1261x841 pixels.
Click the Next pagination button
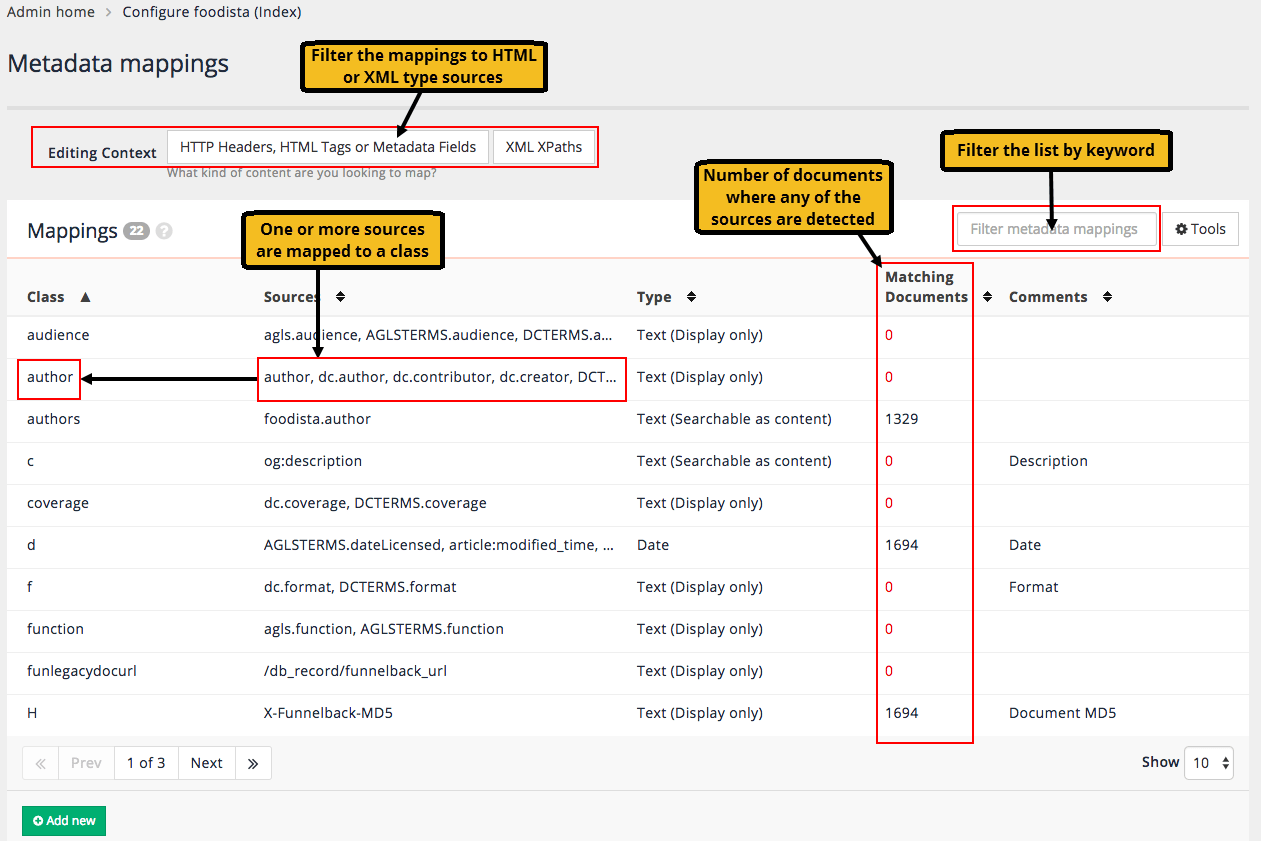point(206,762)
